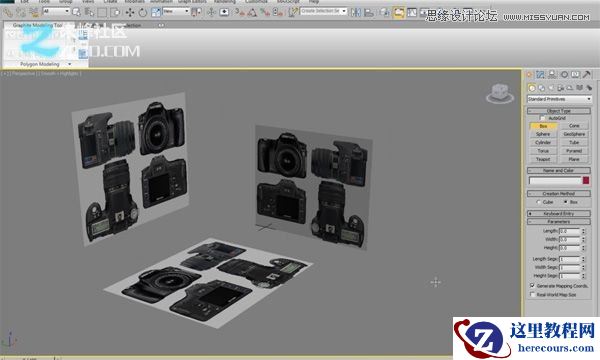Choose the Rectangular Selection Region tool

(x=102, y=12)
